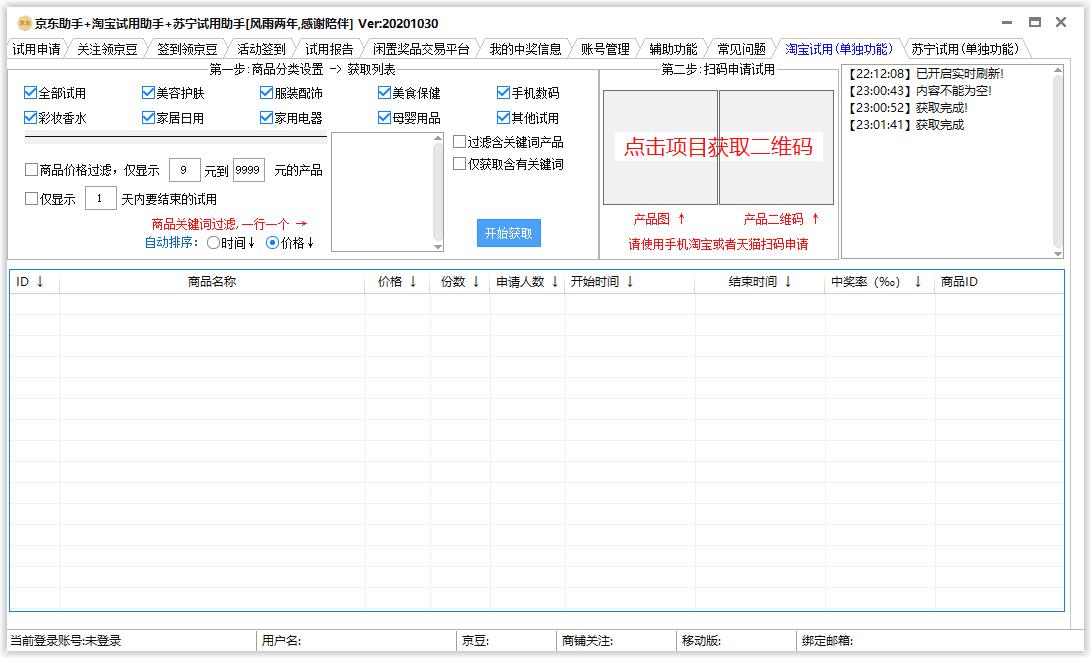Click the 产品二维码 QR placeholder
Viewport: 1091px width, 658px height.
click(x=777, y=147)
